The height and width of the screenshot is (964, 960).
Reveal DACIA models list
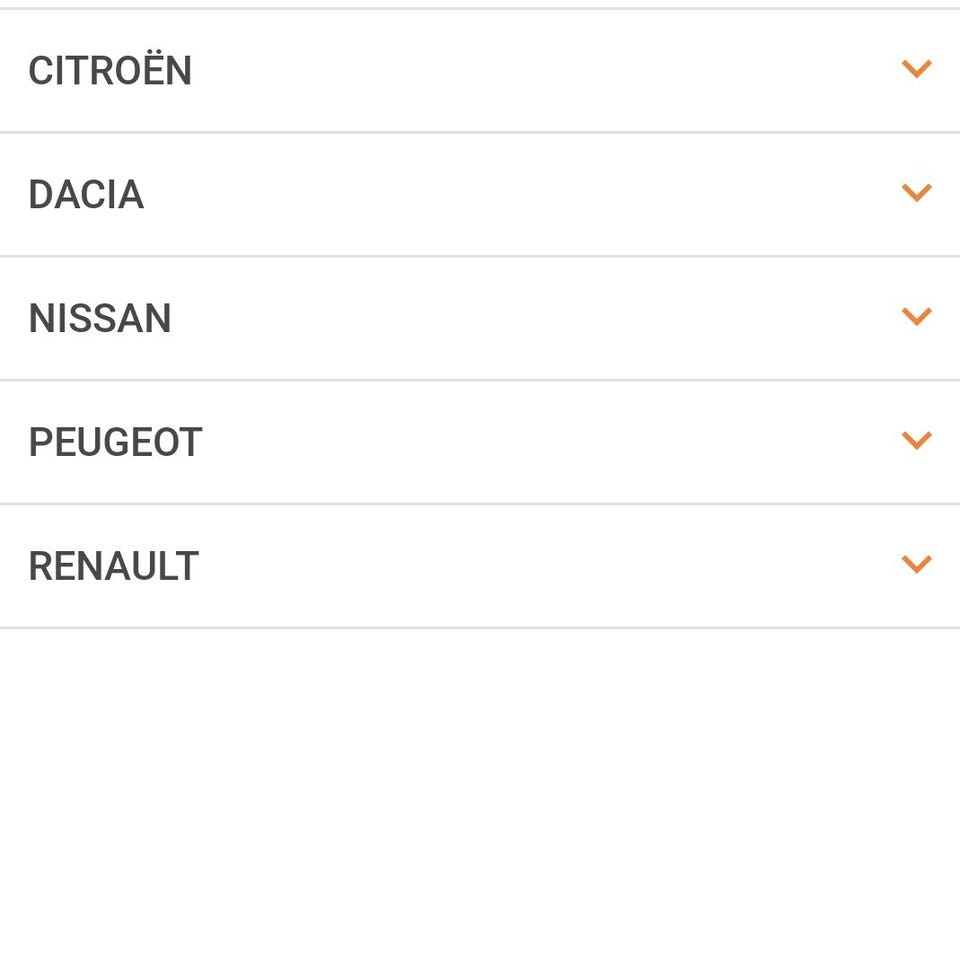pyautogui.click(x=480, y=195)
